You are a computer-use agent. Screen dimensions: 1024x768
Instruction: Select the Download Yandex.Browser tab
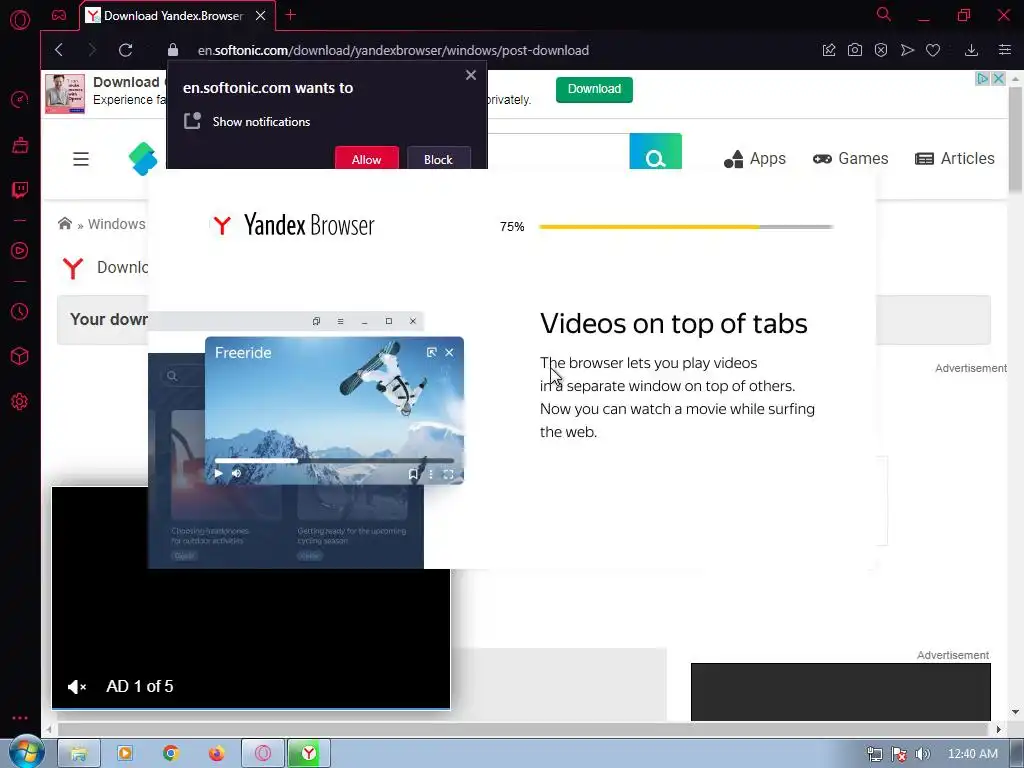point(173,16)
